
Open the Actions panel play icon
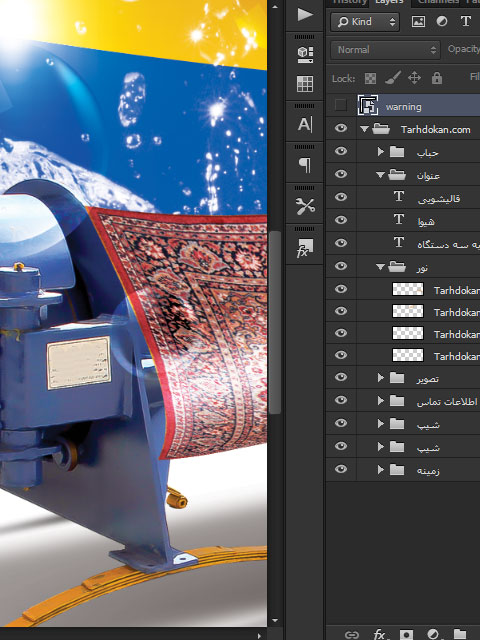click(x=305, y=15)
